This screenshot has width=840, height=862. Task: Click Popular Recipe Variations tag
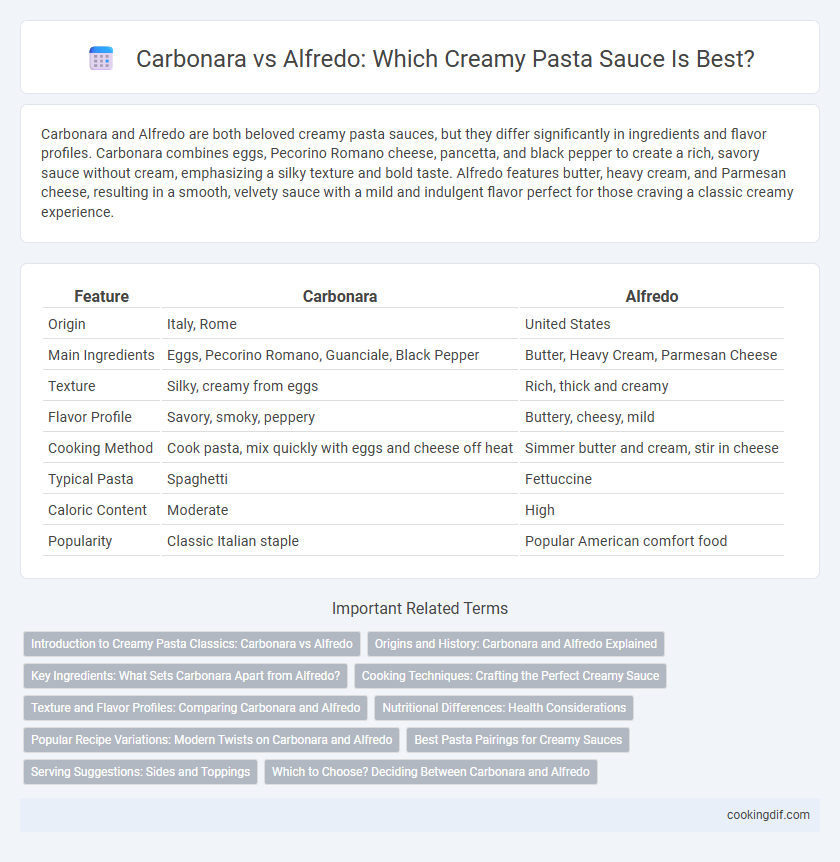point(212,739)
